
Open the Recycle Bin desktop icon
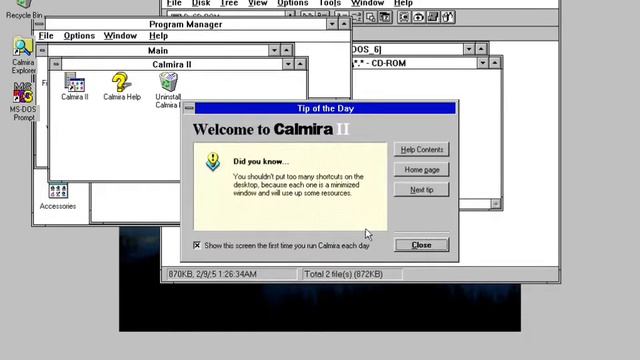24,9
